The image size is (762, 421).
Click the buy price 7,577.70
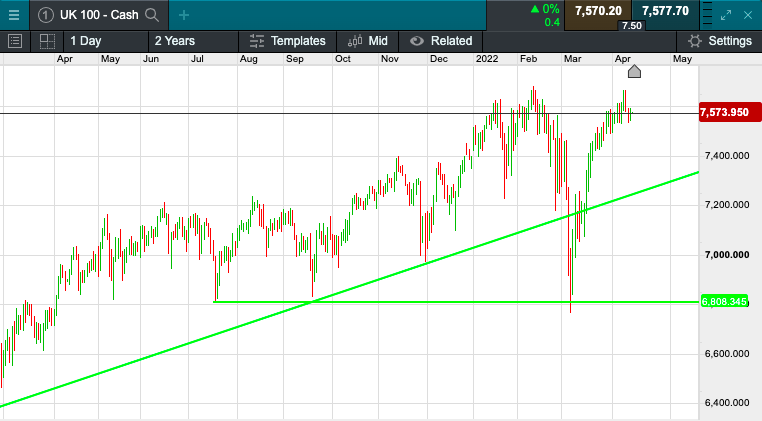pyautogui.click(x=665, y=11)
